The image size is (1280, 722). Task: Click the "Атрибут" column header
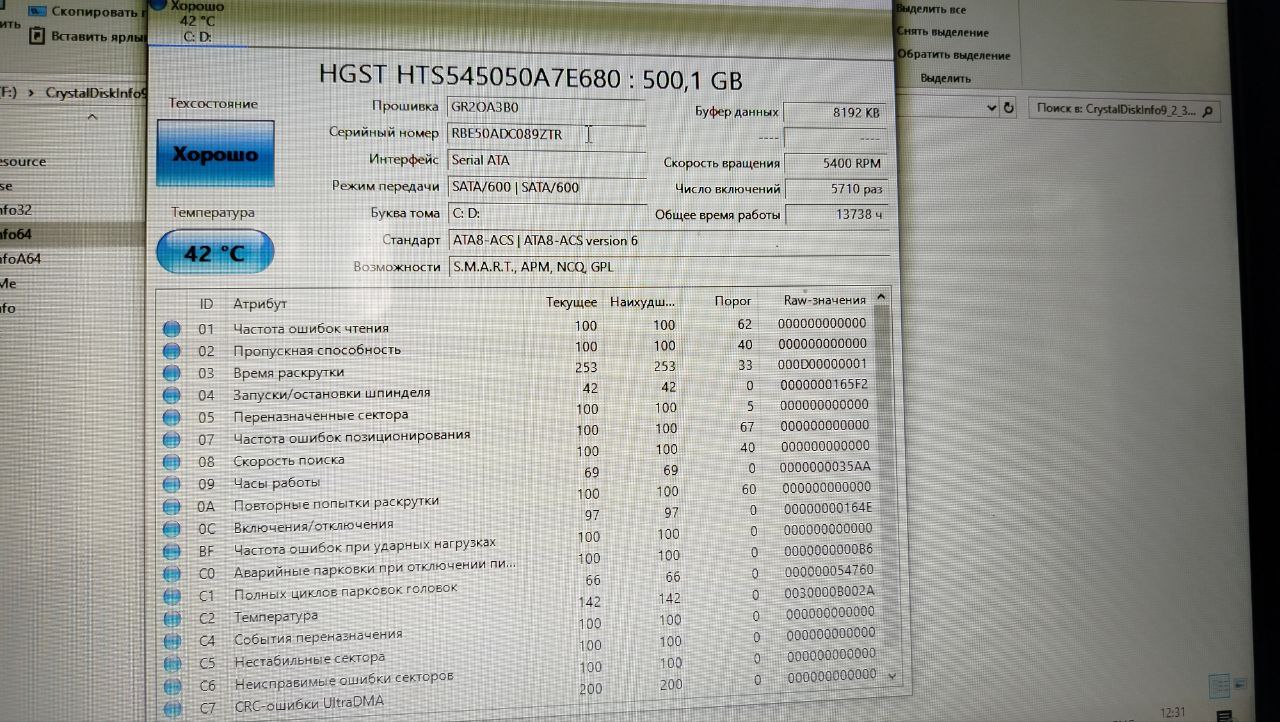click(260, 303)
